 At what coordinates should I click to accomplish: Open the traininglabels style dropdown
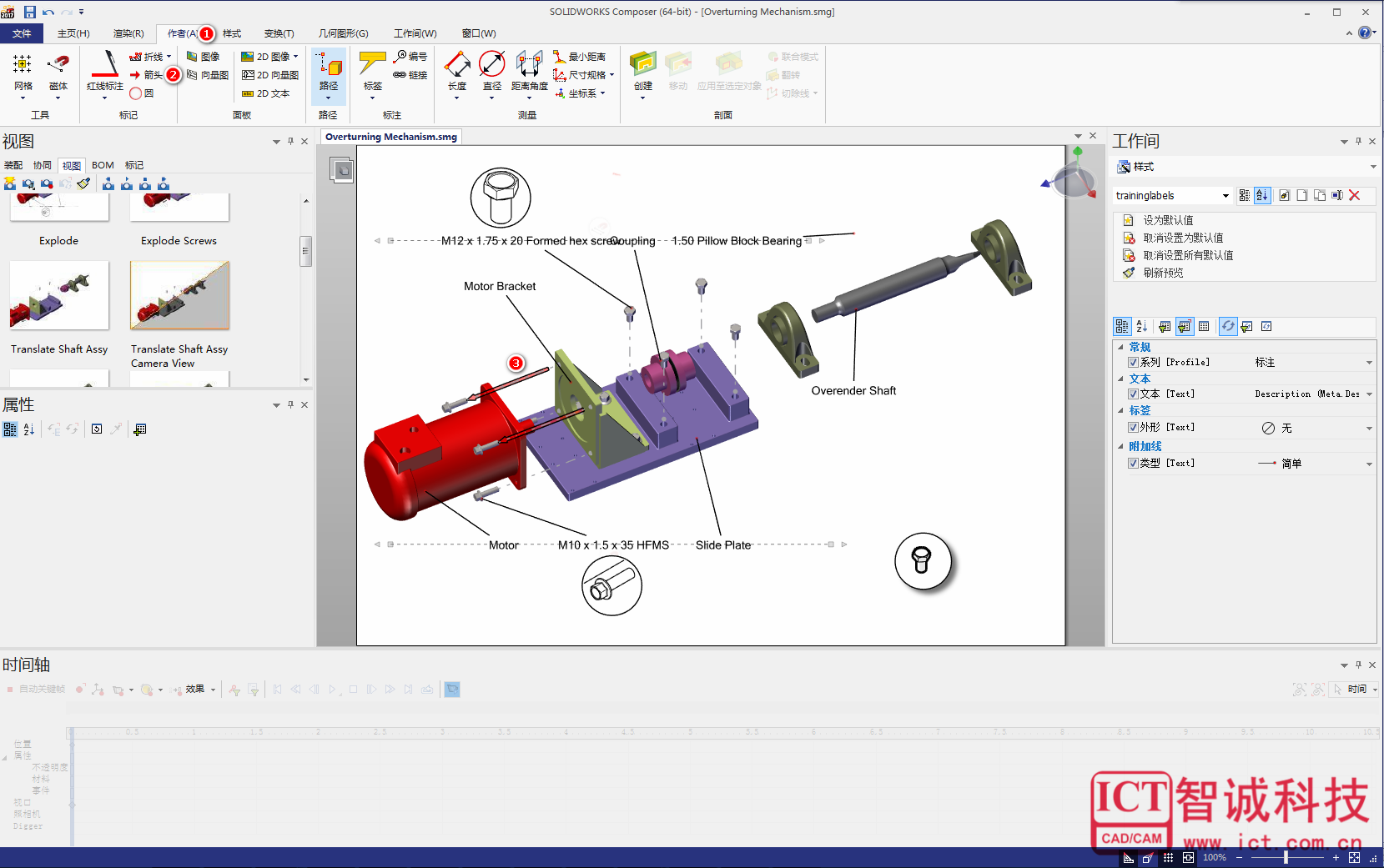(1225, 196)
